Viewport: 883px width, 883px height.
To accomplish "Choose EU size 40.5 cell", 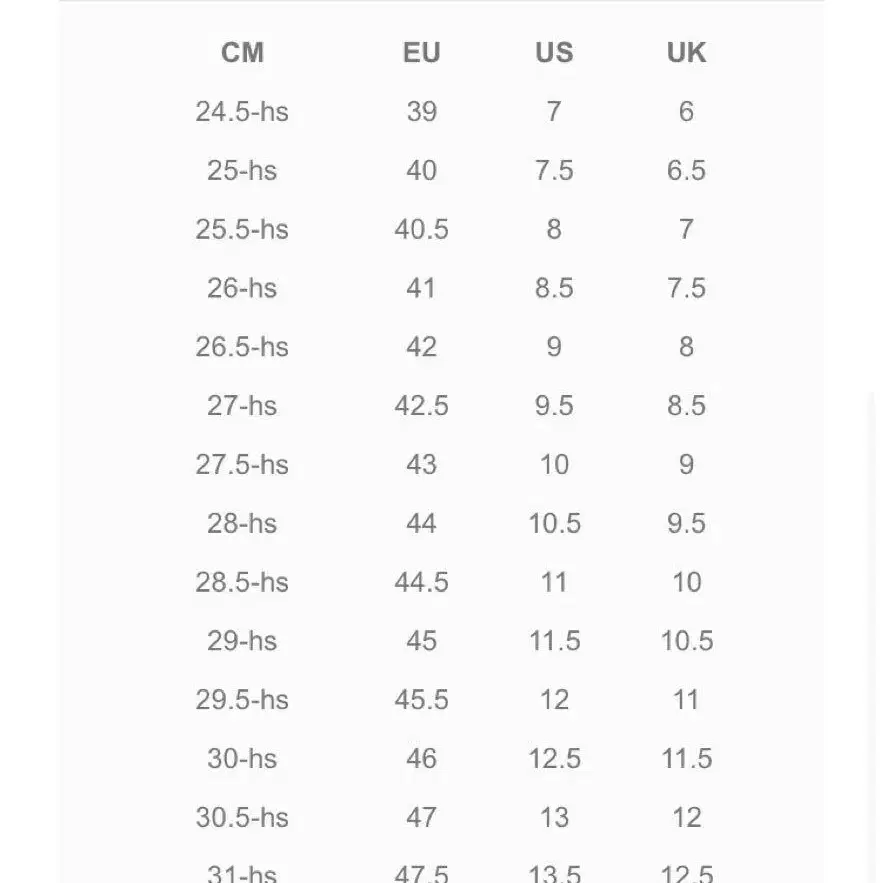I will point(421,230).
